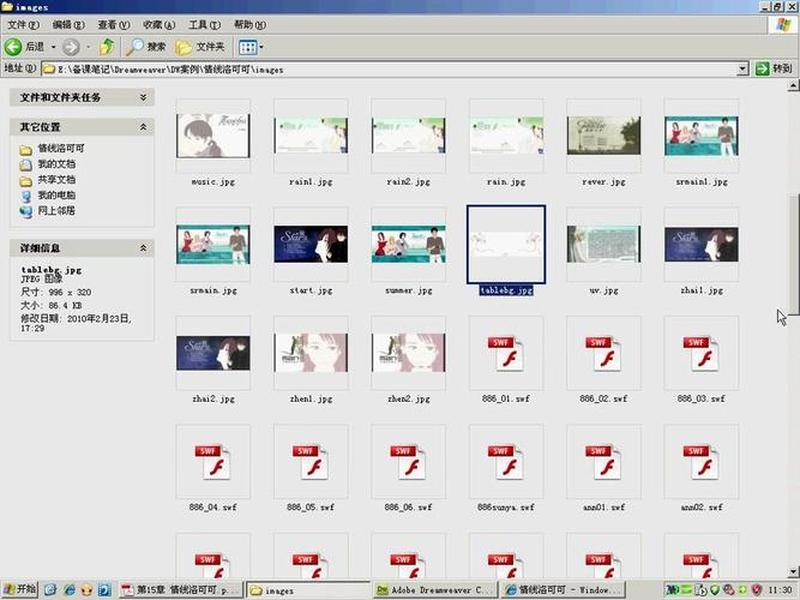Open the Tools menu

point(205,24)
